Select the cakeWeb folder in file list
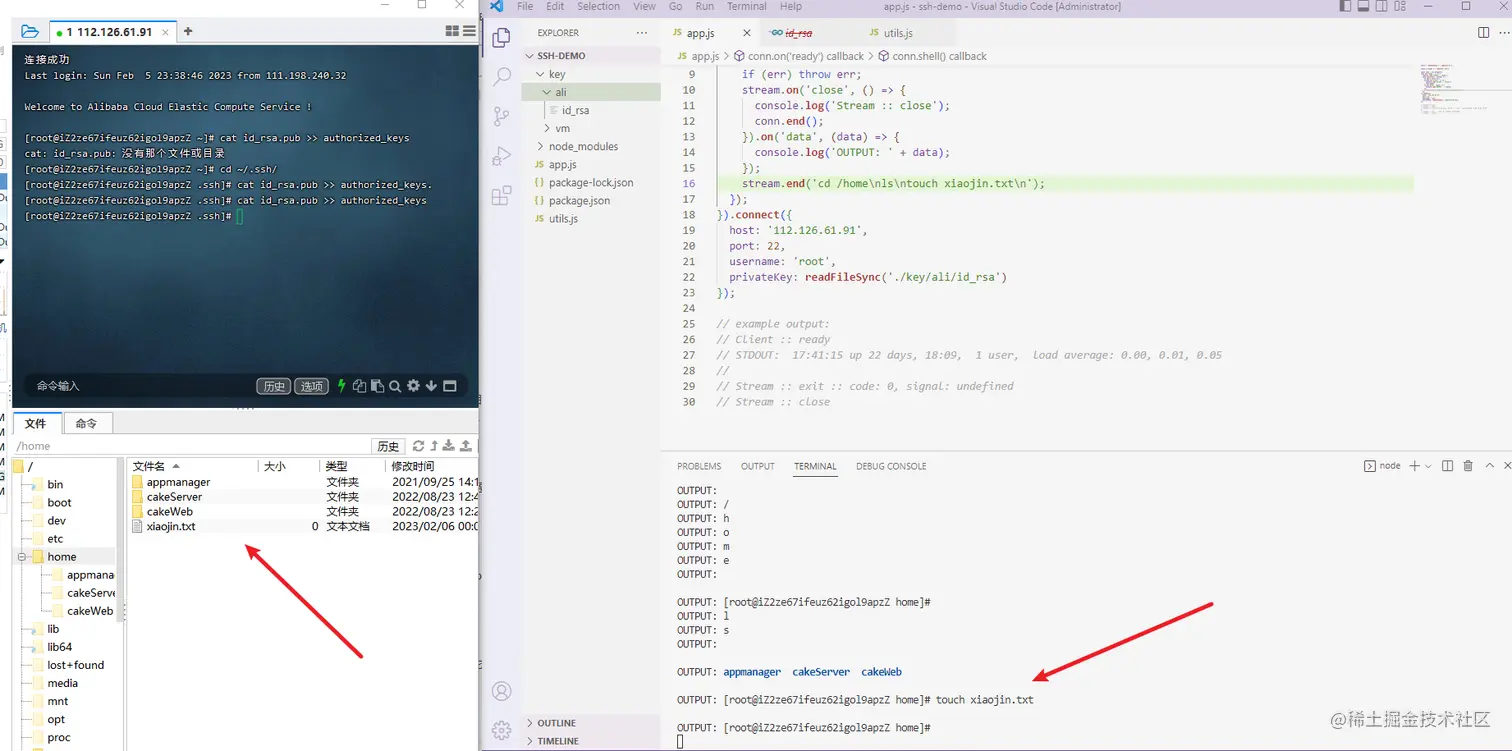Viewport: 1512px width, 751px height. (170, 511)
